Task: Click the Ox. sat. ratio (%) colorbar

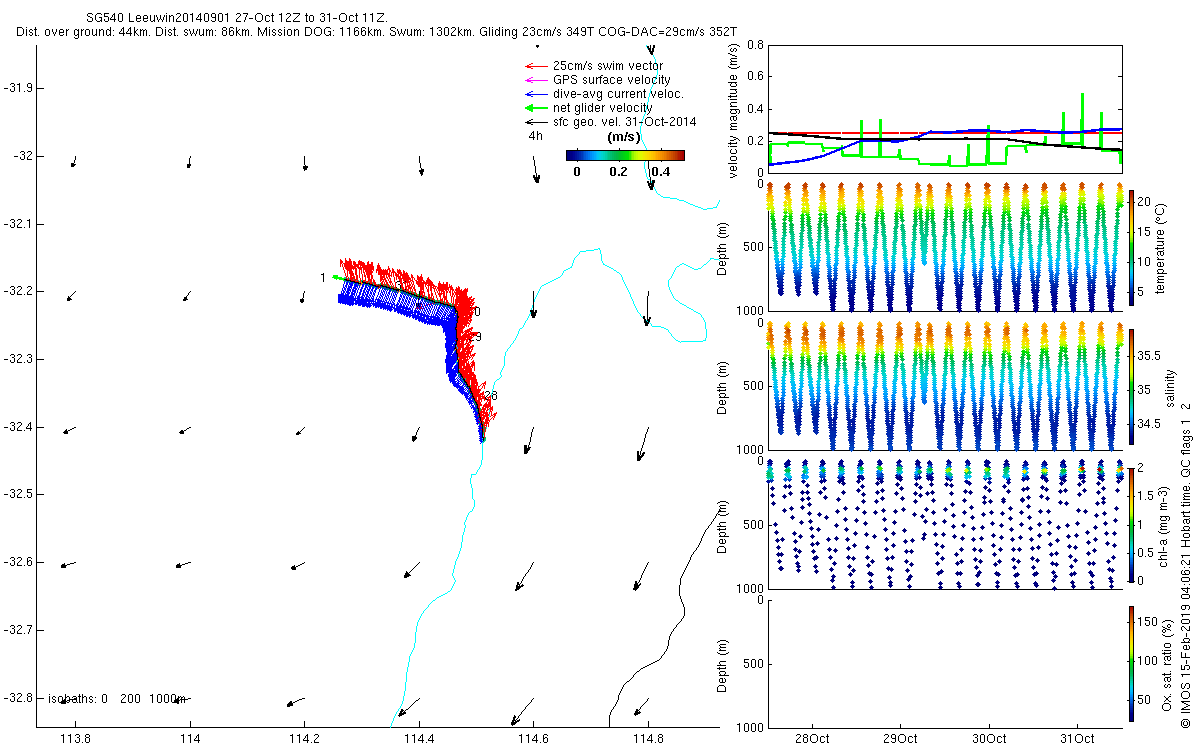Action: 1132,662
